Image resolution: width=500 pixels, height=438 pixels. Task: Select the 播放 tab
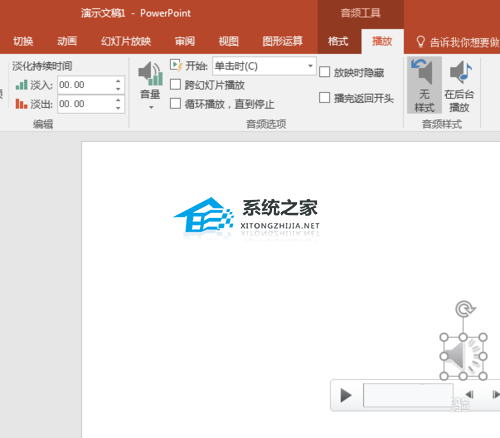coord(382,41)
